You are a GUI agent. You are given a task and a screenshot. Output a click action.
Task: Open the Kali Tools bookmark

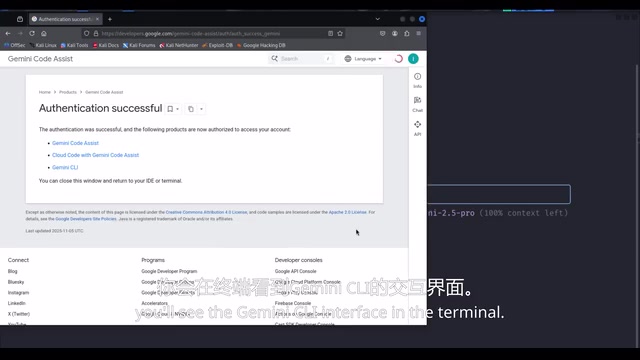pyautogui.click(x=74, y=45)
